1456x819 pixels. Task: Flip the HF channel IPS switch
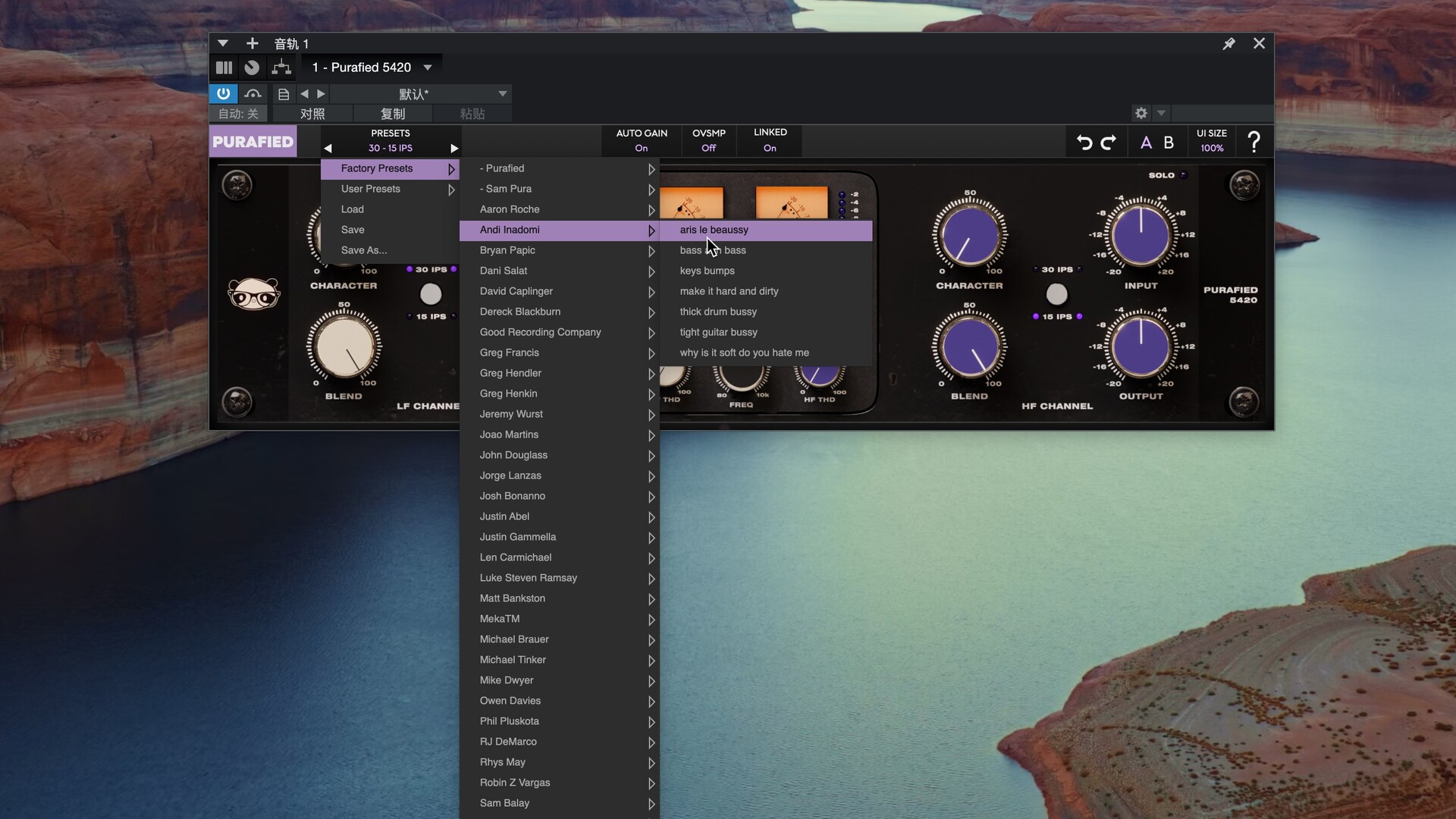1056,293
